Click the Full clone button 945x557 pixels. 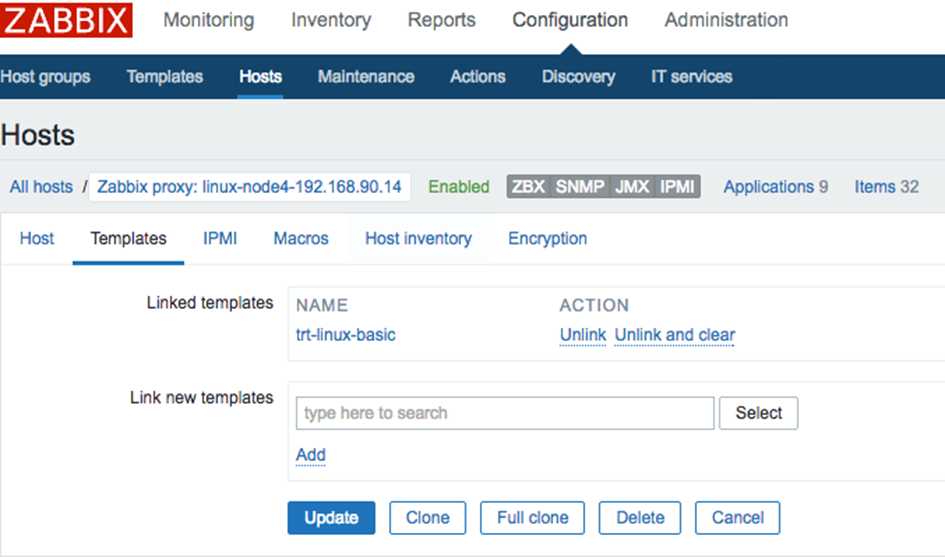(532, 518)
